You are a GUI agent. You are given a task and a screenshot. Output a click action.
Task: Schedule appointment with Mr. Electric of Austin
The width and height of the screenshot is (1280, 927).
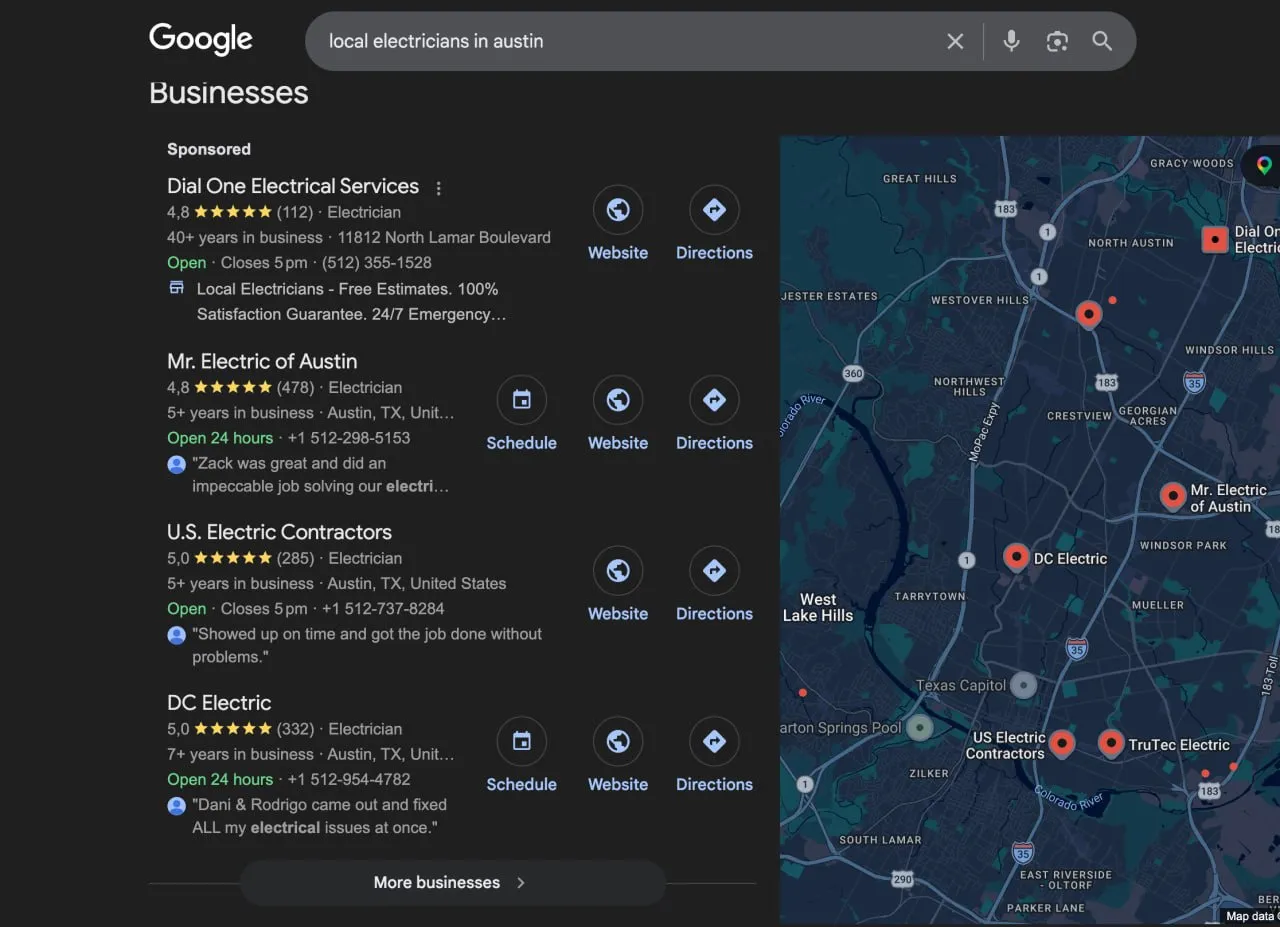[x=521, y=414]
